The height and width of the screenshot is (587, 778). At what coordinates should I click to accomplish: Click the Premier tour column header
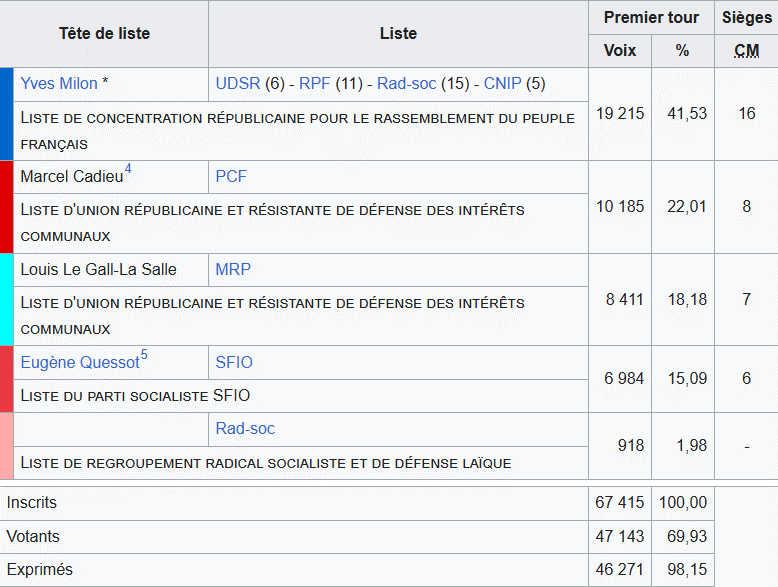pyautogui.click(x=650, y=18)
